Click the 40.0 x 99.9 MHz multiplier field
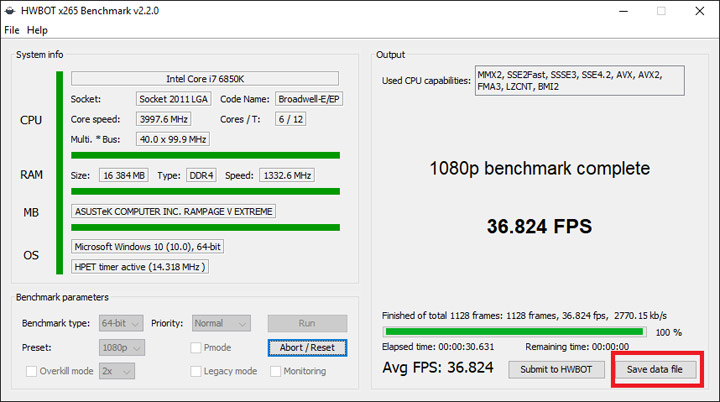Image resolution: width=720 pixels, height=402 pixels. coord(173,139)
